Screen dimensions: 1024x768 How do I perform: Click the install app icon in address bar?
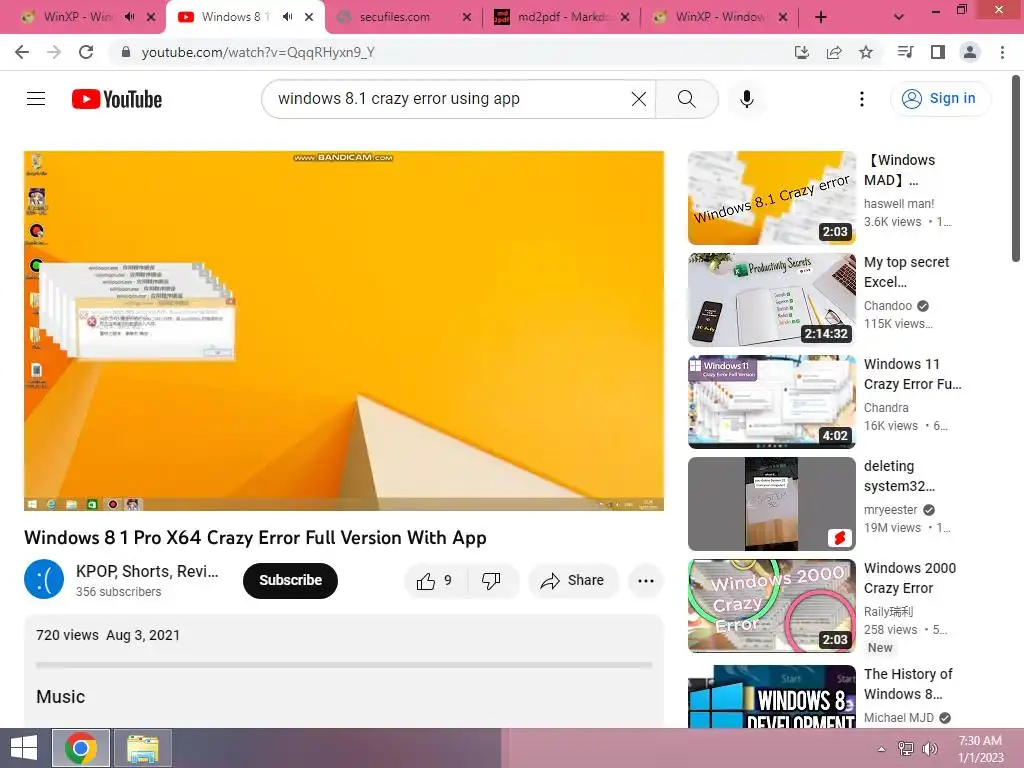(x=801, y=52)
